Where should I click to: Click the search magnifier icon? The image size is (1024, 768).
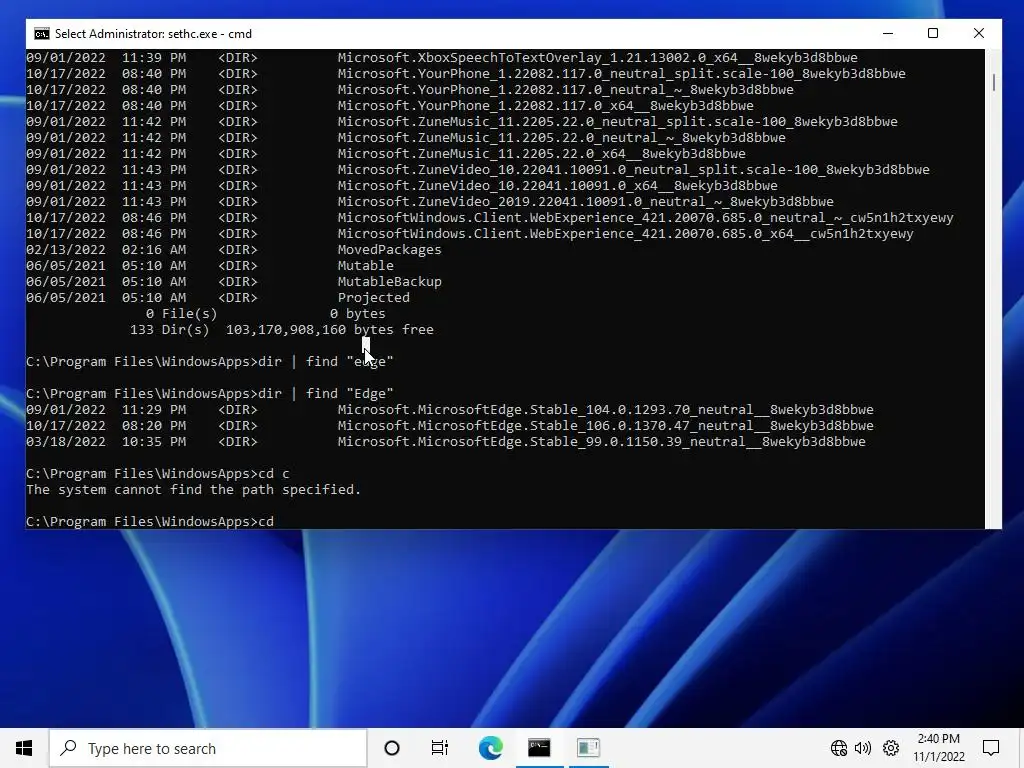coord(69,748)
